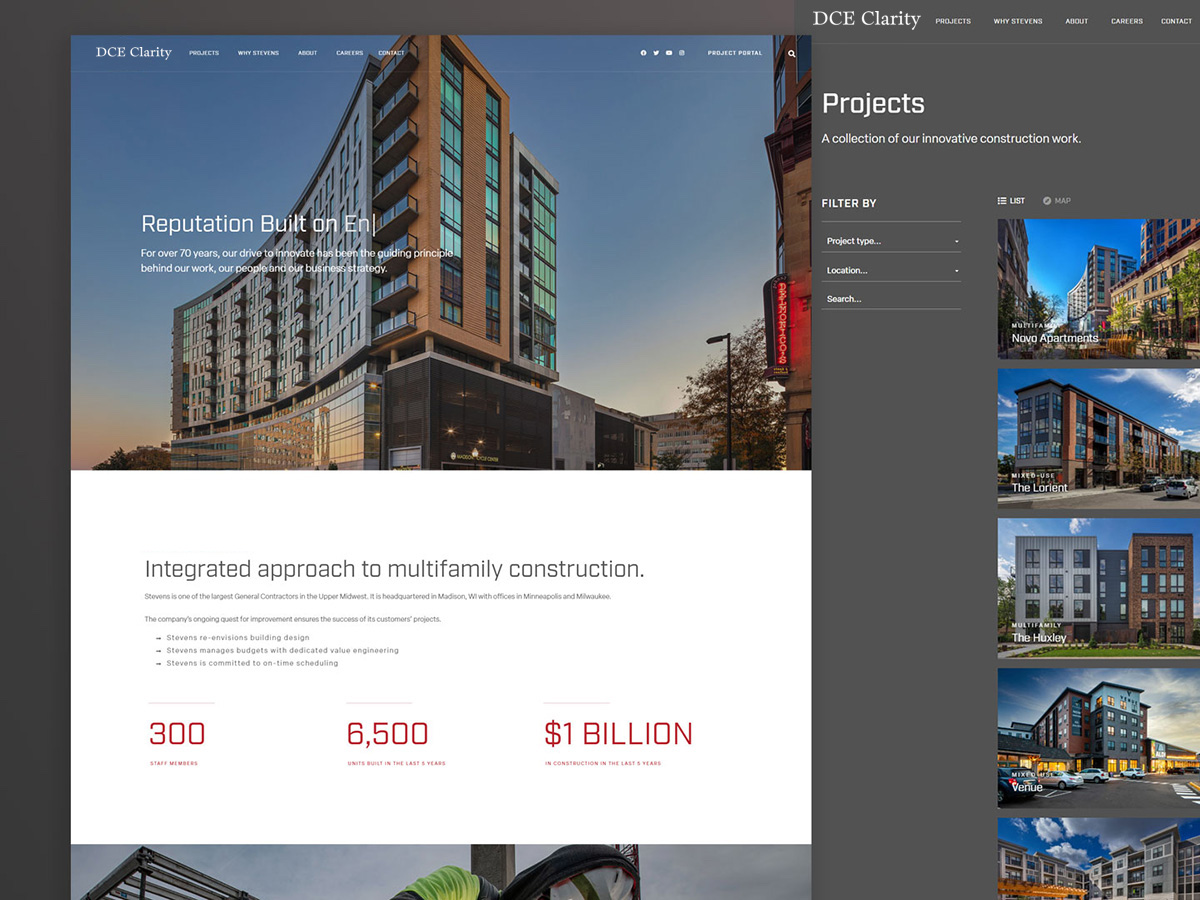Click Project Portal link in homepage header

pyautogui.click(x=735, y=53)
